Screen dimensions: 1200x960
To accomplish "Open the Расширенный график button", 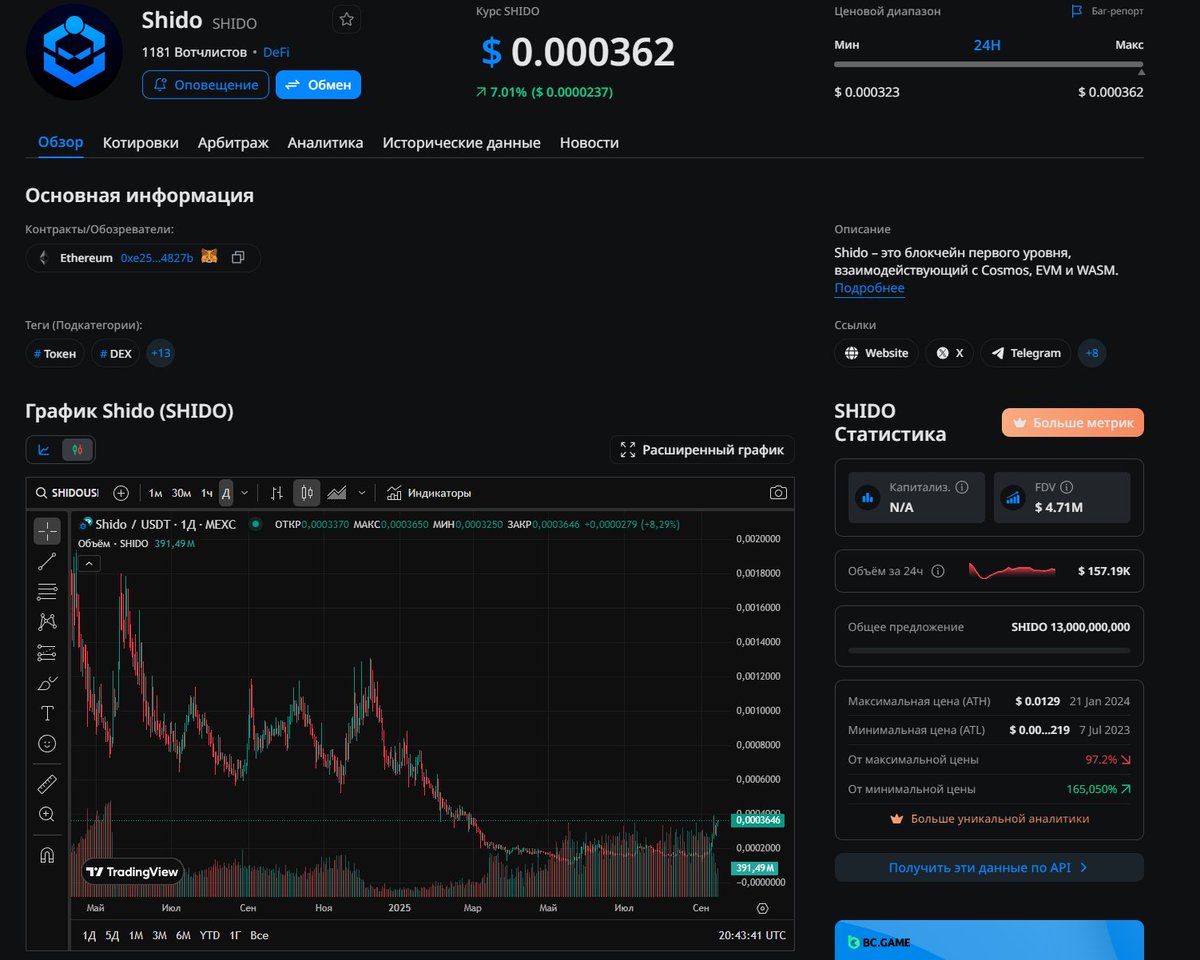I will 703,450.
